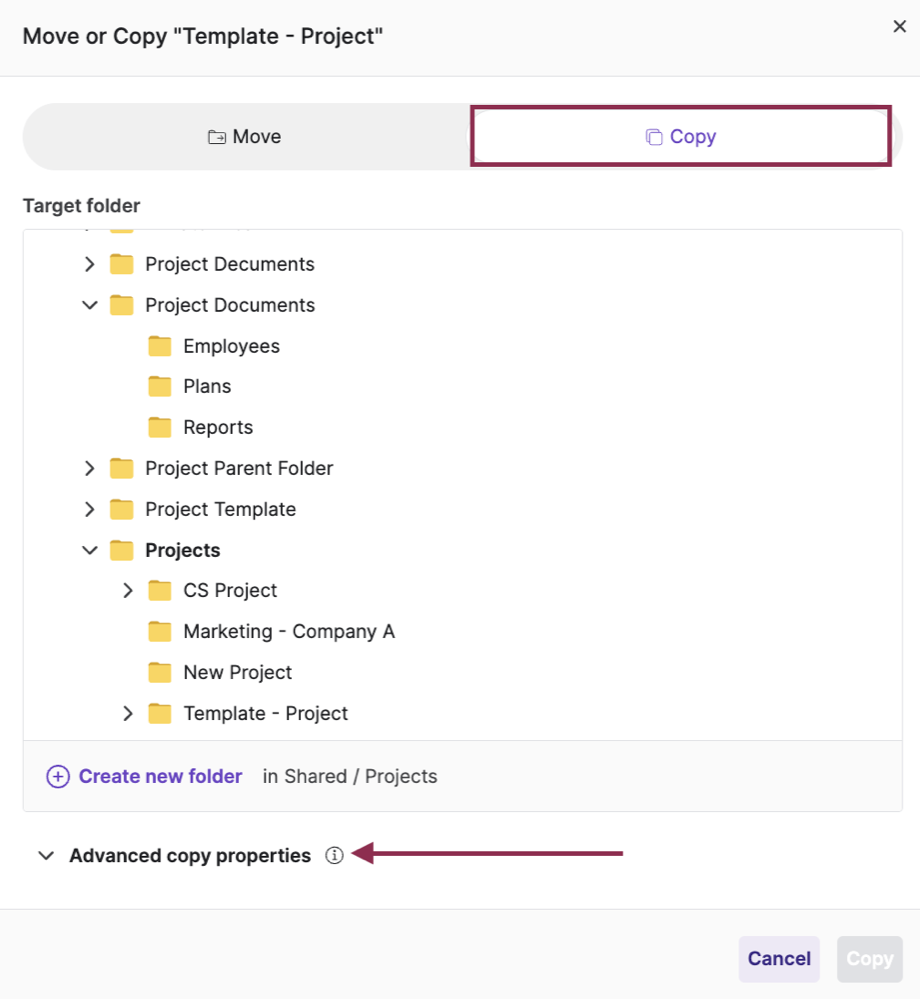This screenshot has width=920, height=999.
Task: Close the Move or Copy dialog
Action: tap(899, 26)
